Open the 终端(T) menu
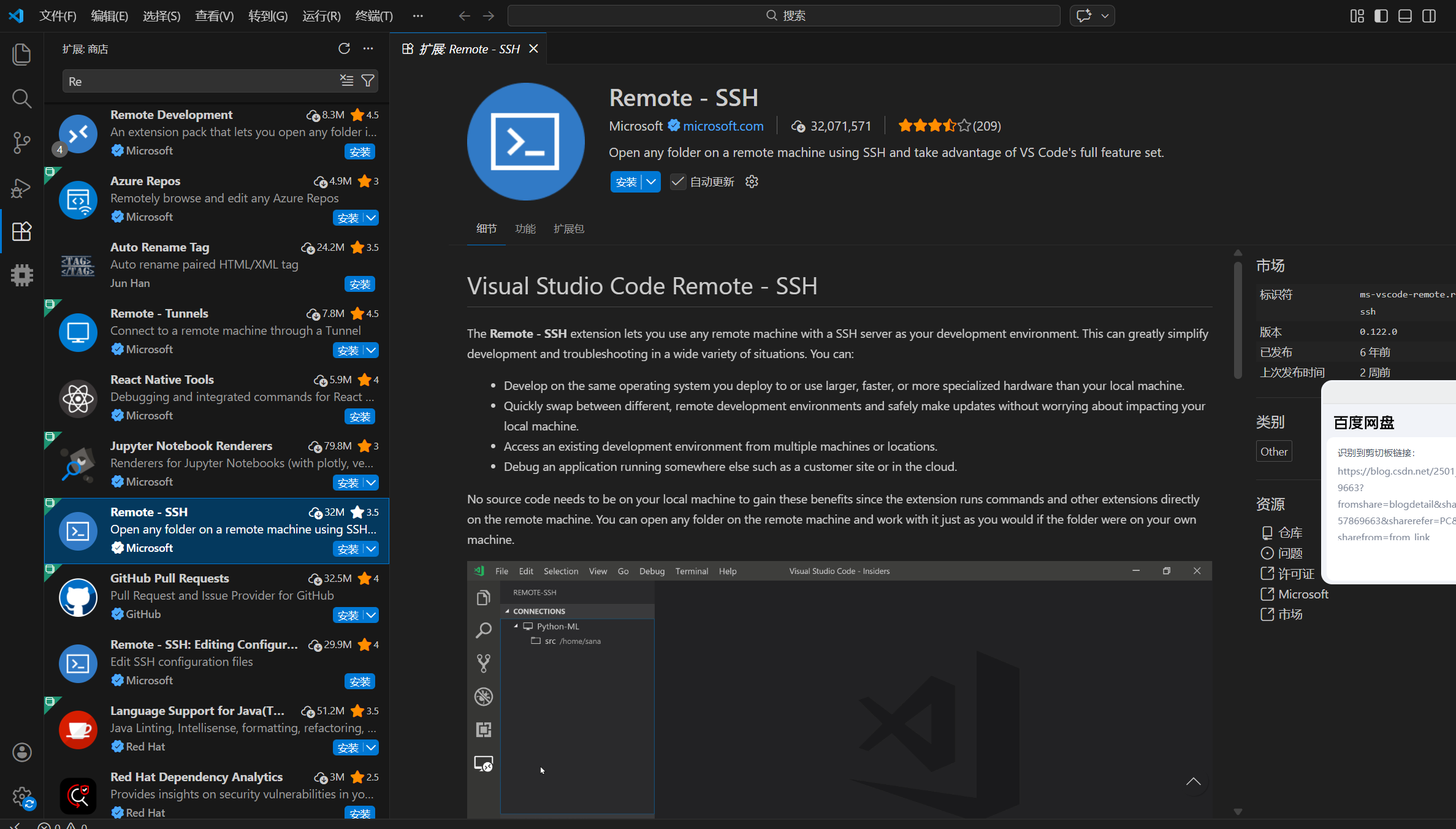 click(x=374, y=16)
